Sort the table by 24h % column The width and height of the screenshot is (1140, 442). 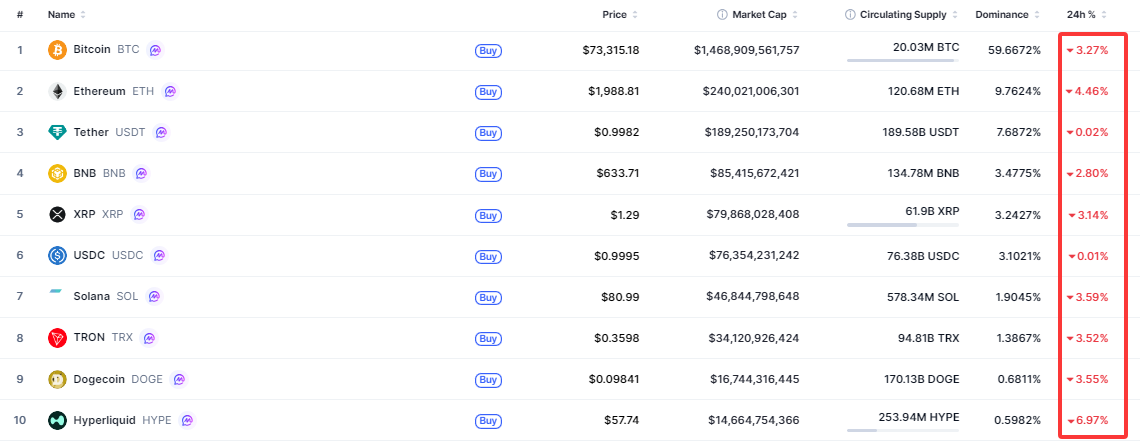click(1086, 15)
